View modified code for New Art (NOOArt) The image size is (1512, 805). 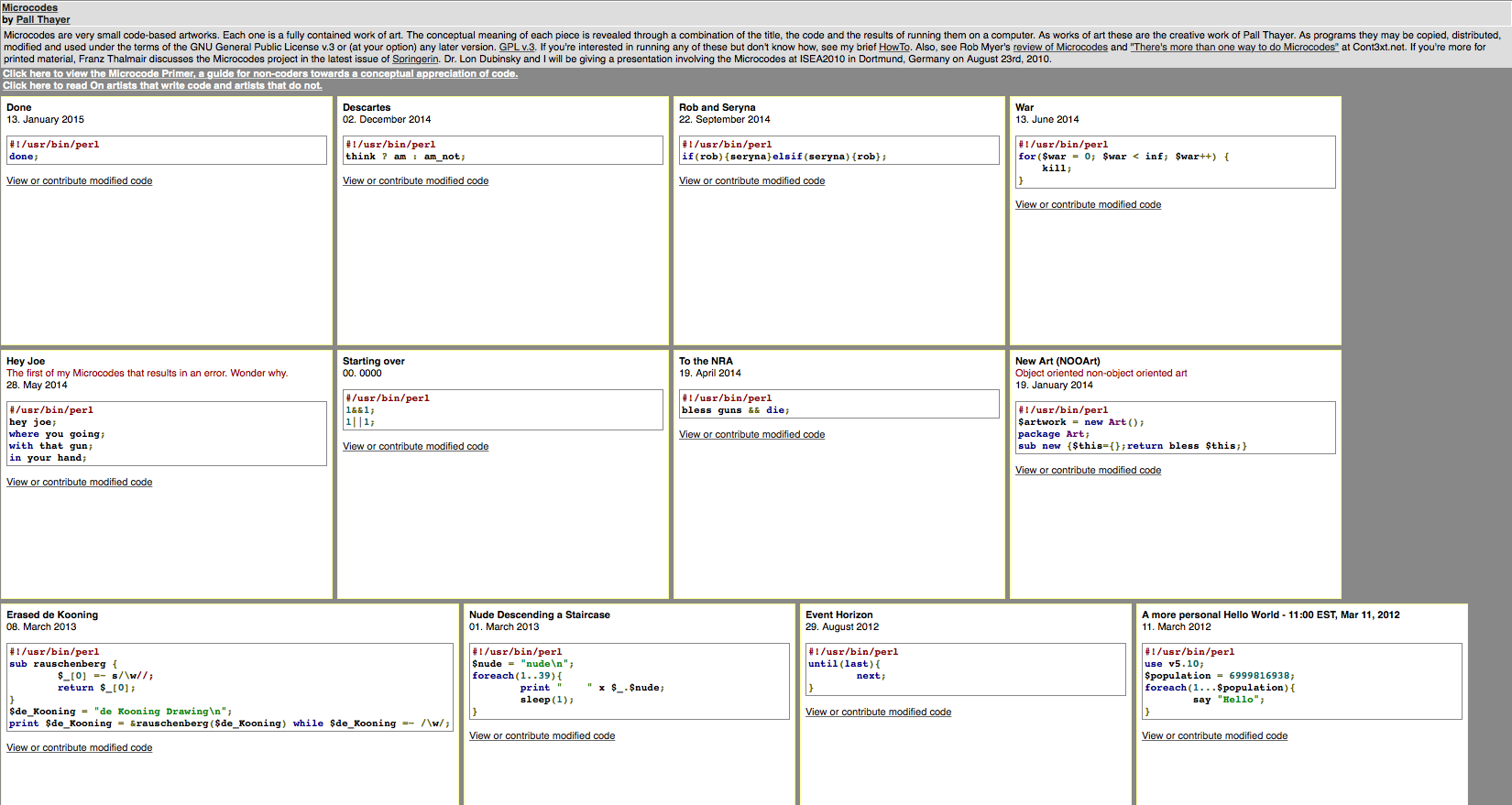pos(1088,470)
